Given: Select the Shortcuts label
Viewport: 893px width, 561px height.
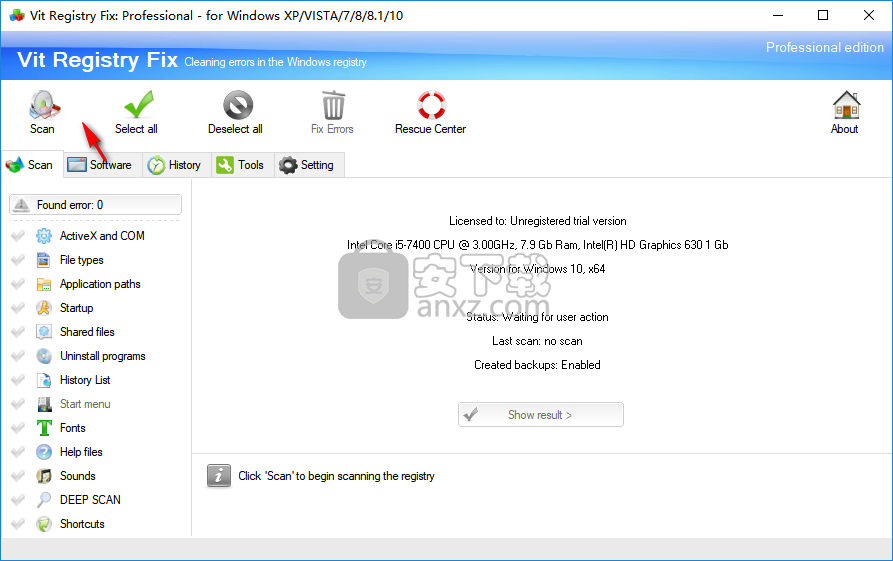Looking at the screenshot, I should click(83, 523).
